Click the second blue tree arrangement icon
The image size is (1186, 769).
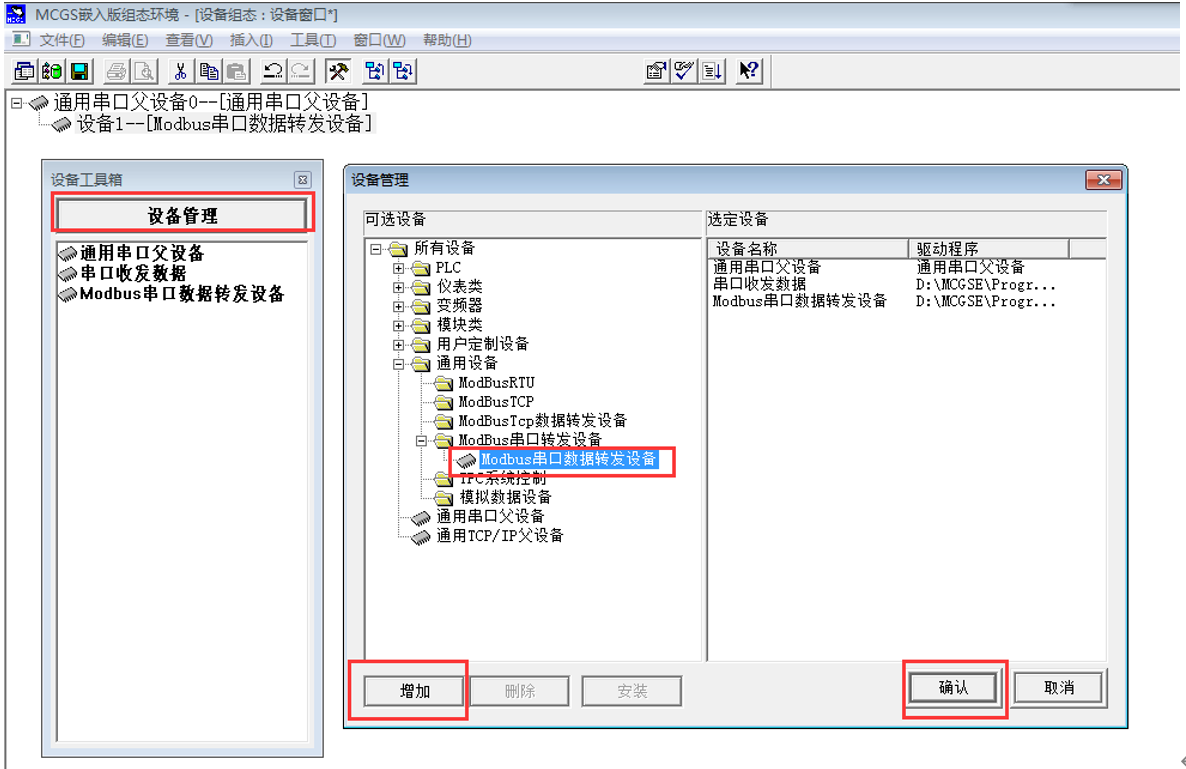(x=402, y=71)
